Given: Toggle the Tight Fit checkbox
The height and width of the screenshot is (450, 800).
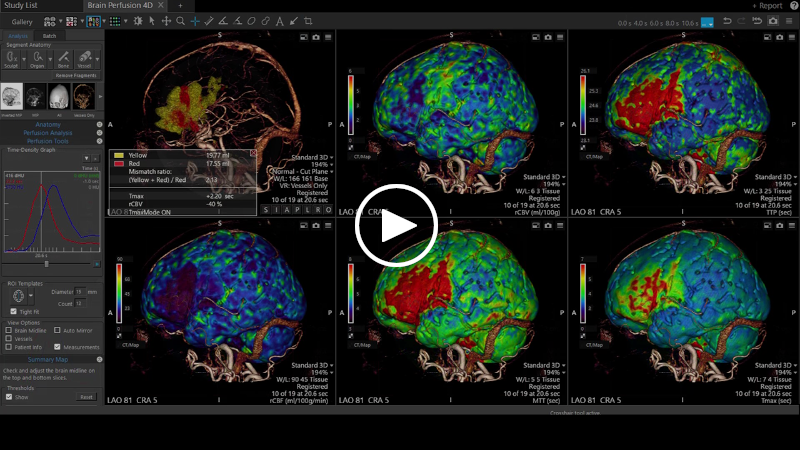Looking at the screenshot, I should [x=14, y=311].
